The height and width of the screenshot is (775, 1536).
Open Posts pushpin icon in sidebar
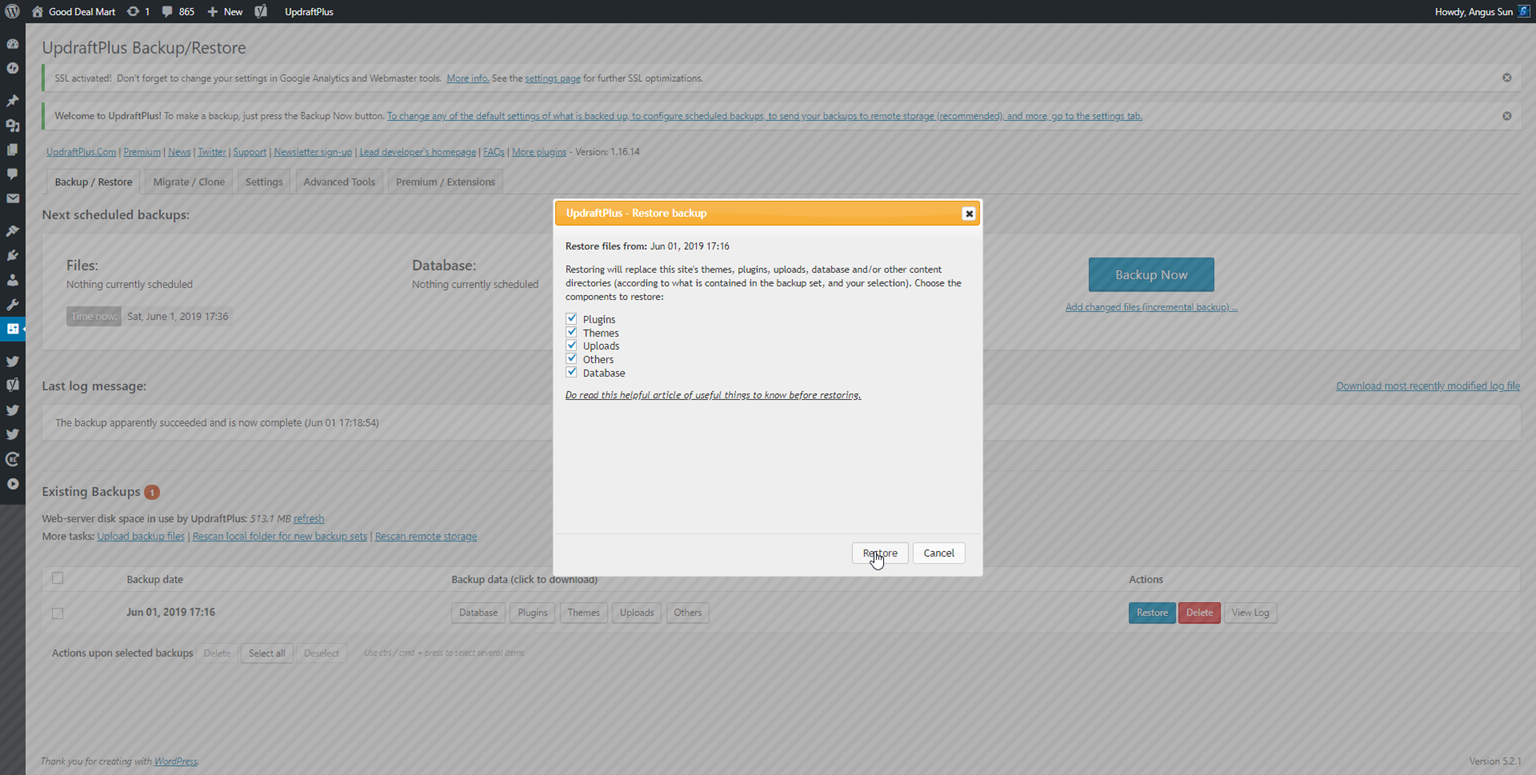[12, 102]
